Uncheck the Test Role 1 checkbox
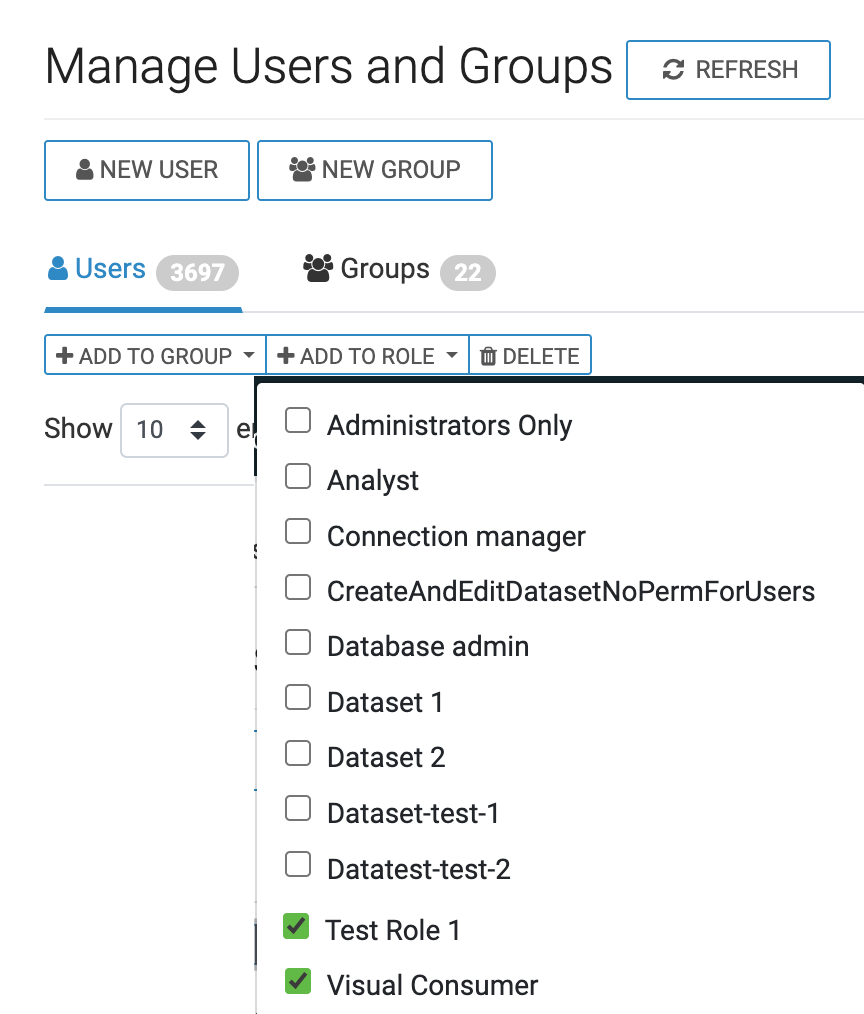864x1014 pixels. click(296, 926)
